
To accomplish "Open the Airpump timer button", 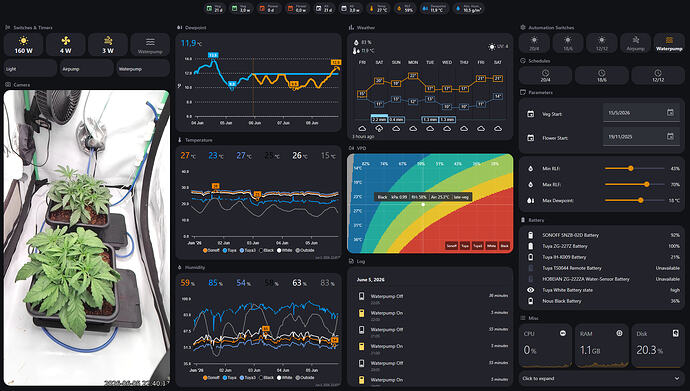I will (x=87, y=69).
